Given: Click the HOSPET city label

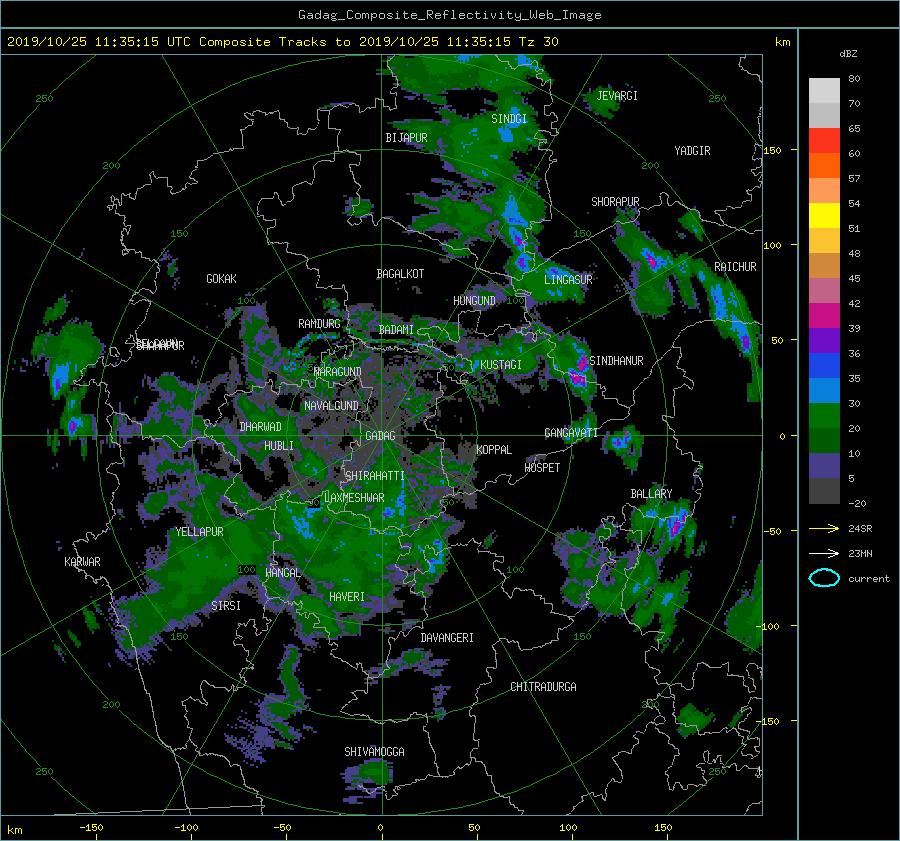Looking at the screenshot, I should [542, 468].
